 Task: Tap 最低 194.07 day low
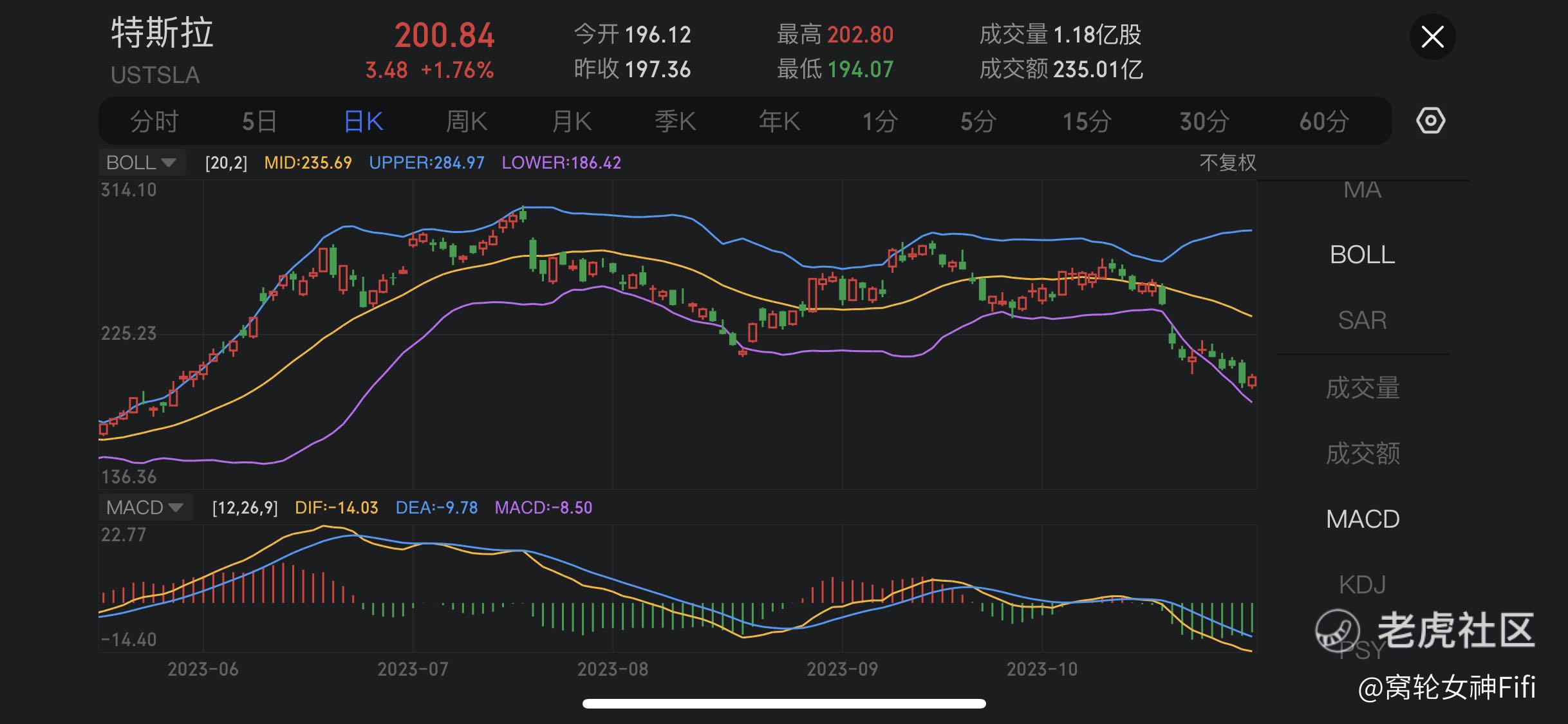835,69
